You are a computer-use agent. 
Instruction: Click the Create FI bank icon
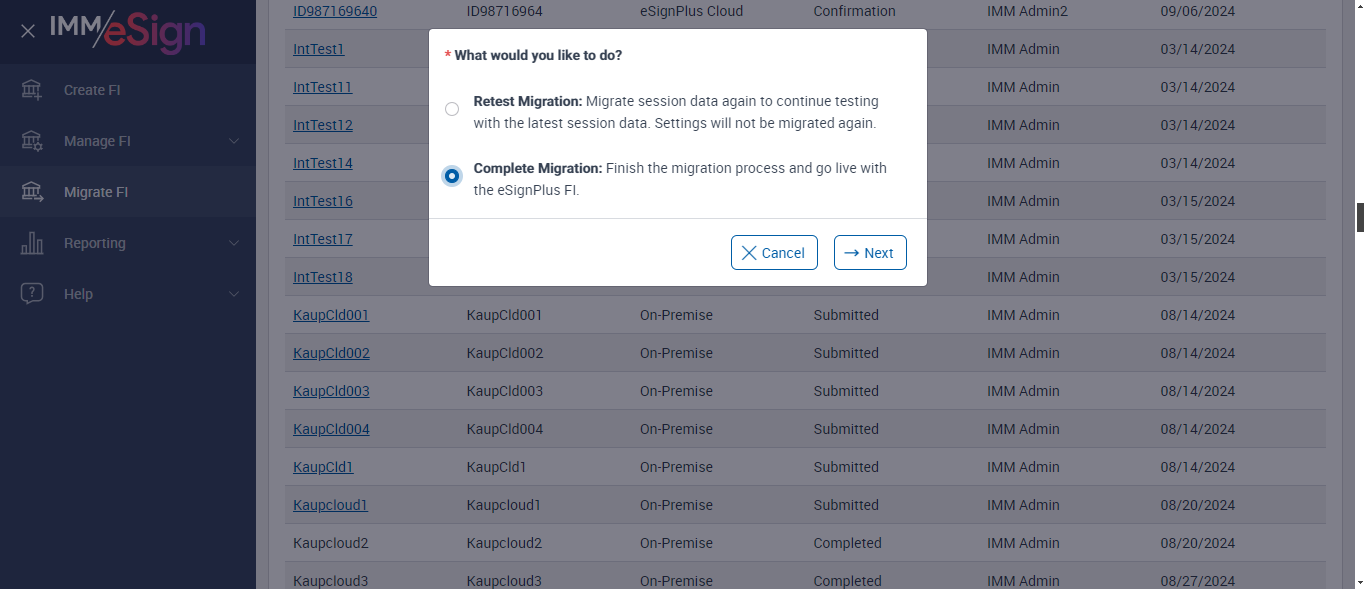32,90
